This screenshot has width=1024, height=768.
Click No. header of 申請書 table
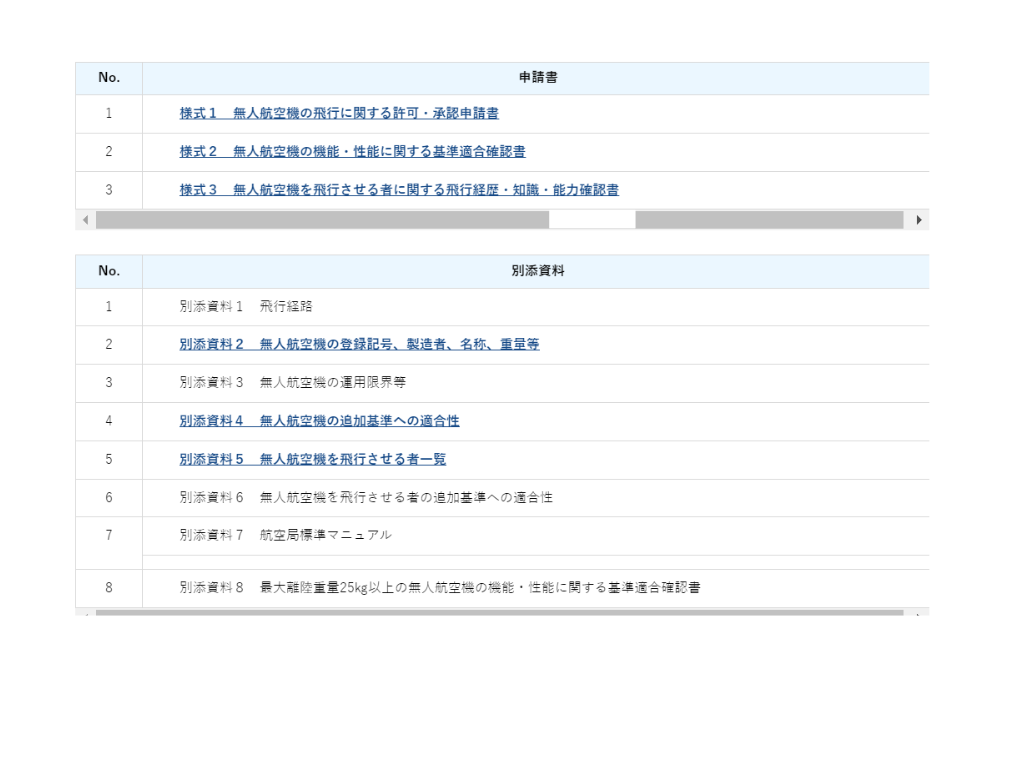click(109, 78)
